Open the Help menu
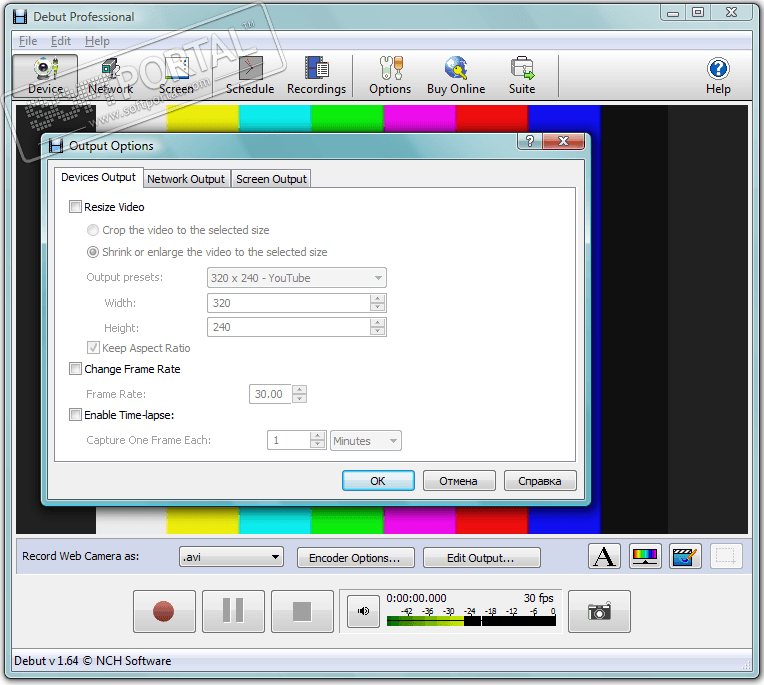Viewport: 764px width, 685px height. [x=97, y=41]
